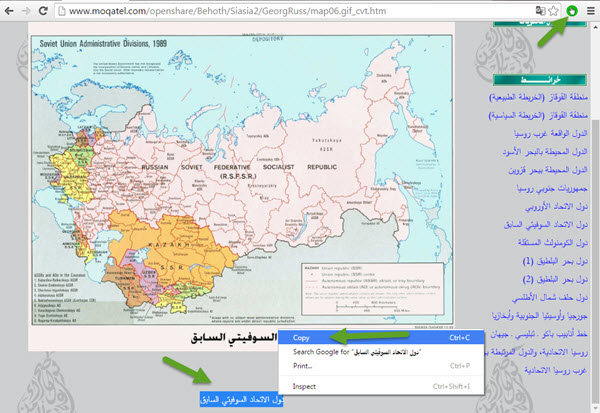Open the link منطقة القوقاز (الخريطة السياسية)
Viewport: 600px width, 413px height.
click(538, 115)
